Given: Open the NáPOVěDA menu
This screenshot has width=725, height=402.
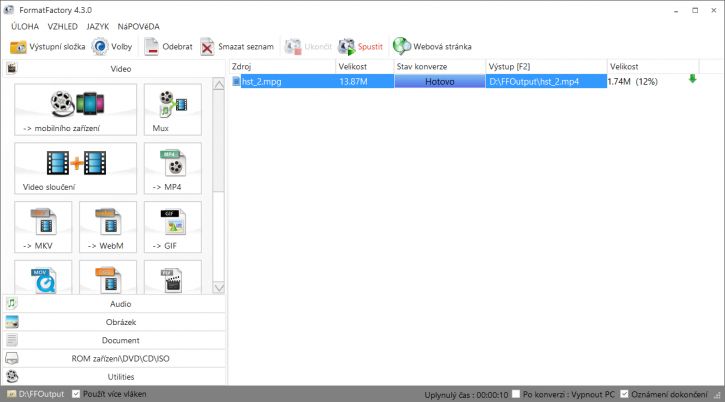Looking at the screenshot, I should [x=138, y=26].
